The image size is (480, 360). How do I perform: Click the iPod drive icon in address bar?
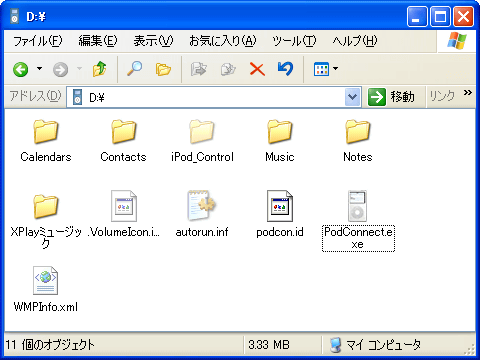77,97
